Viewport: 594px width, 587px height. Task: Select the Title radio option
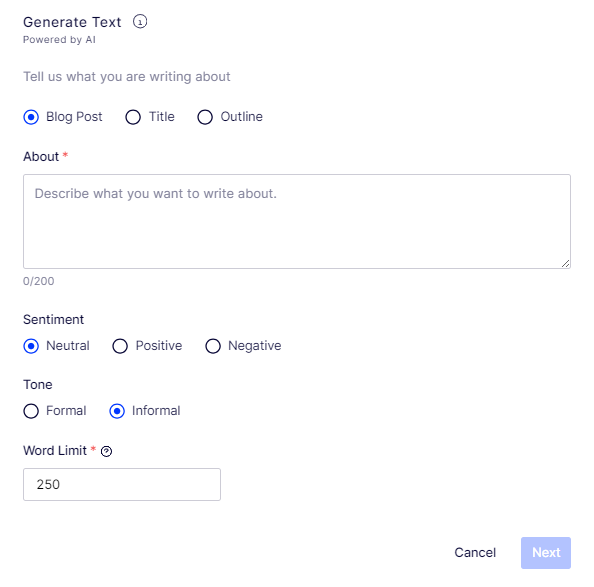pyautogui.click(x=133, y=117)
